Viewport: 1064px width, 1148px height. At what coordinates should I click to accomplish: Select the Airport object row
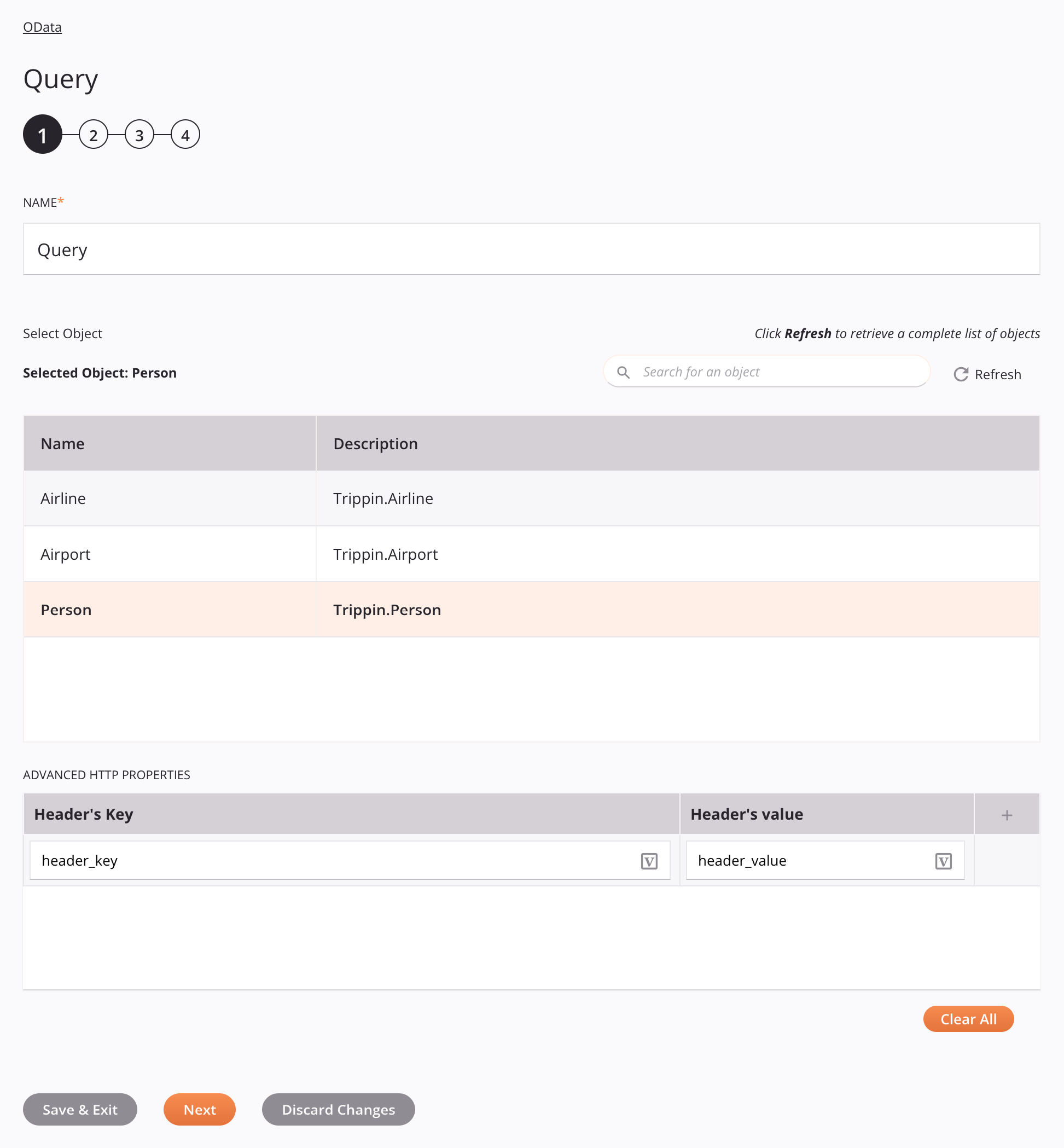pyautogui.click(x=531, y=553)
